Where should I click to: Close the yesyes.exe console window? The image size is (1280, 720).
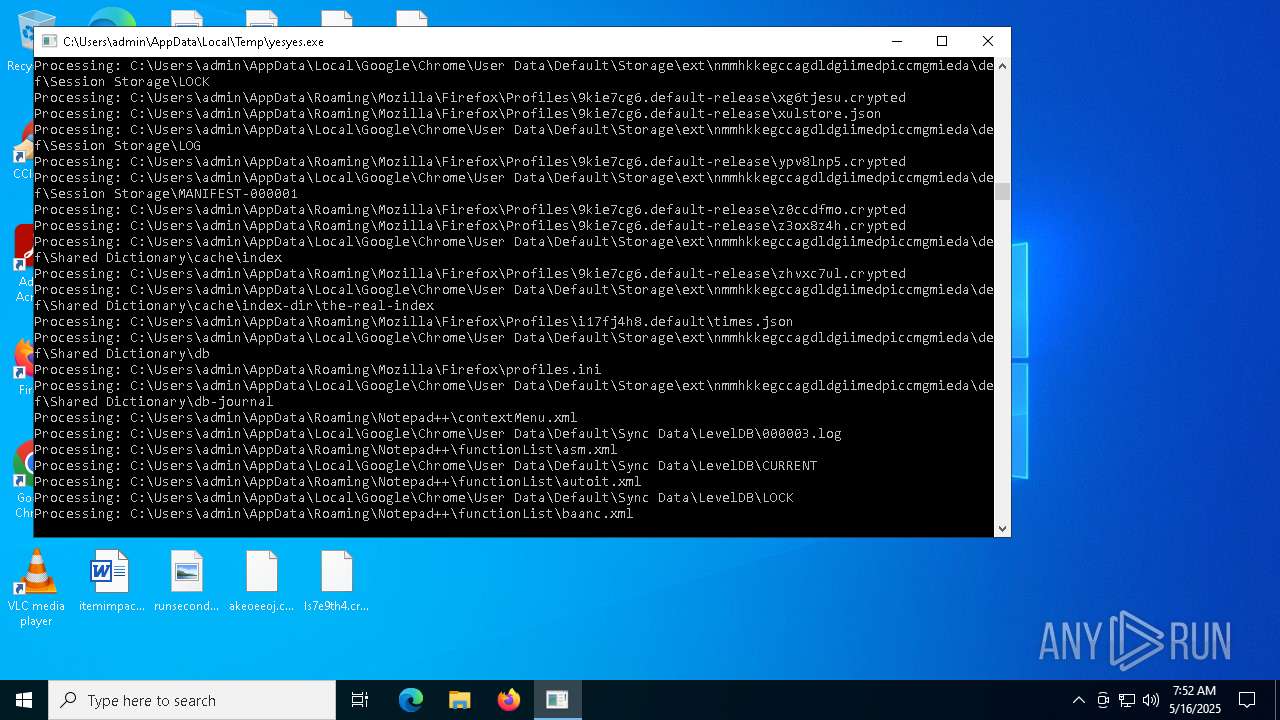click(x=988, y=42)
